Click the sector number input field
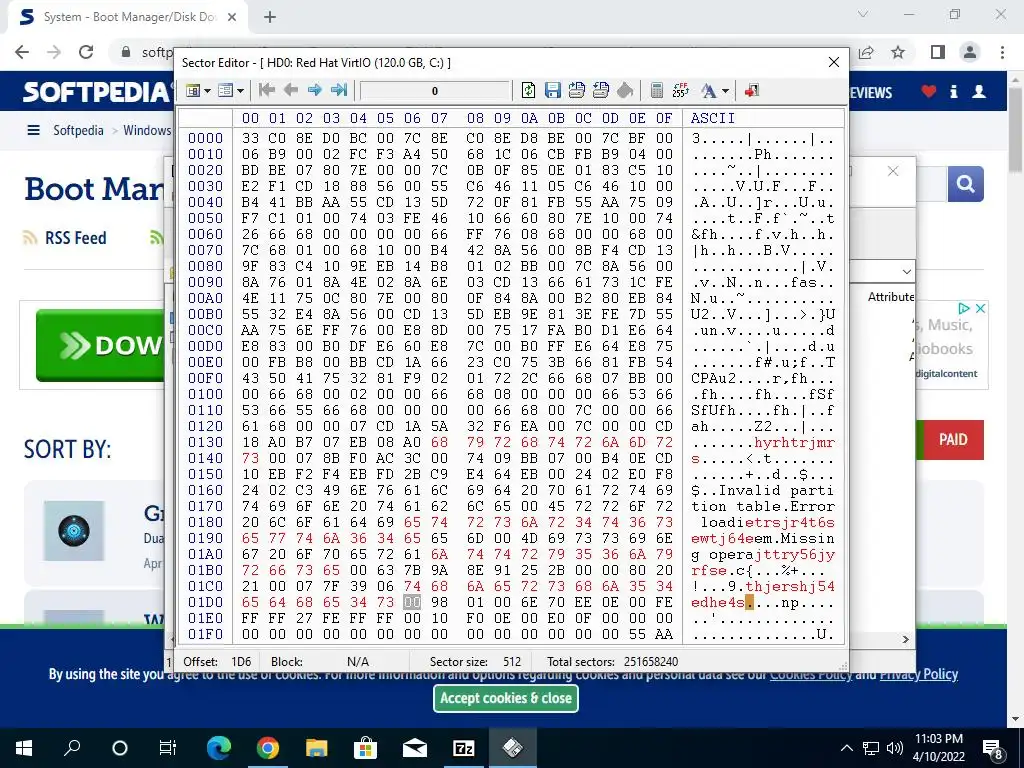 [435, 91]
